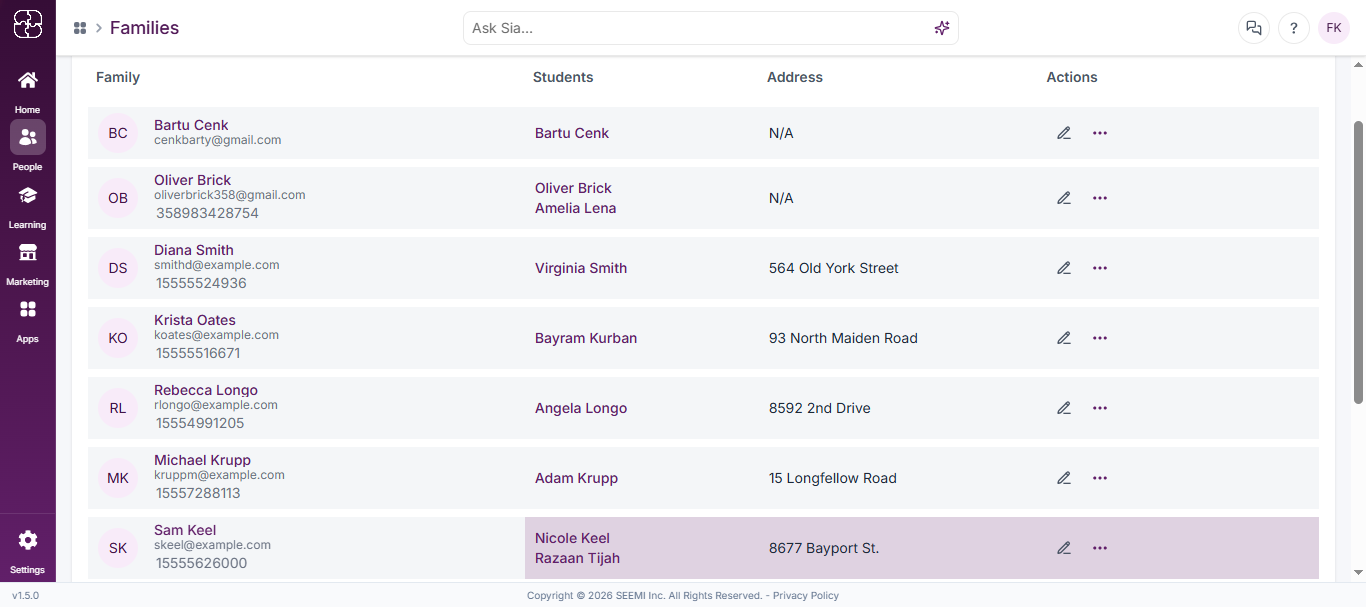
Task: Open more options for Michael Krupp
Action: click(x=1100, y=478)
